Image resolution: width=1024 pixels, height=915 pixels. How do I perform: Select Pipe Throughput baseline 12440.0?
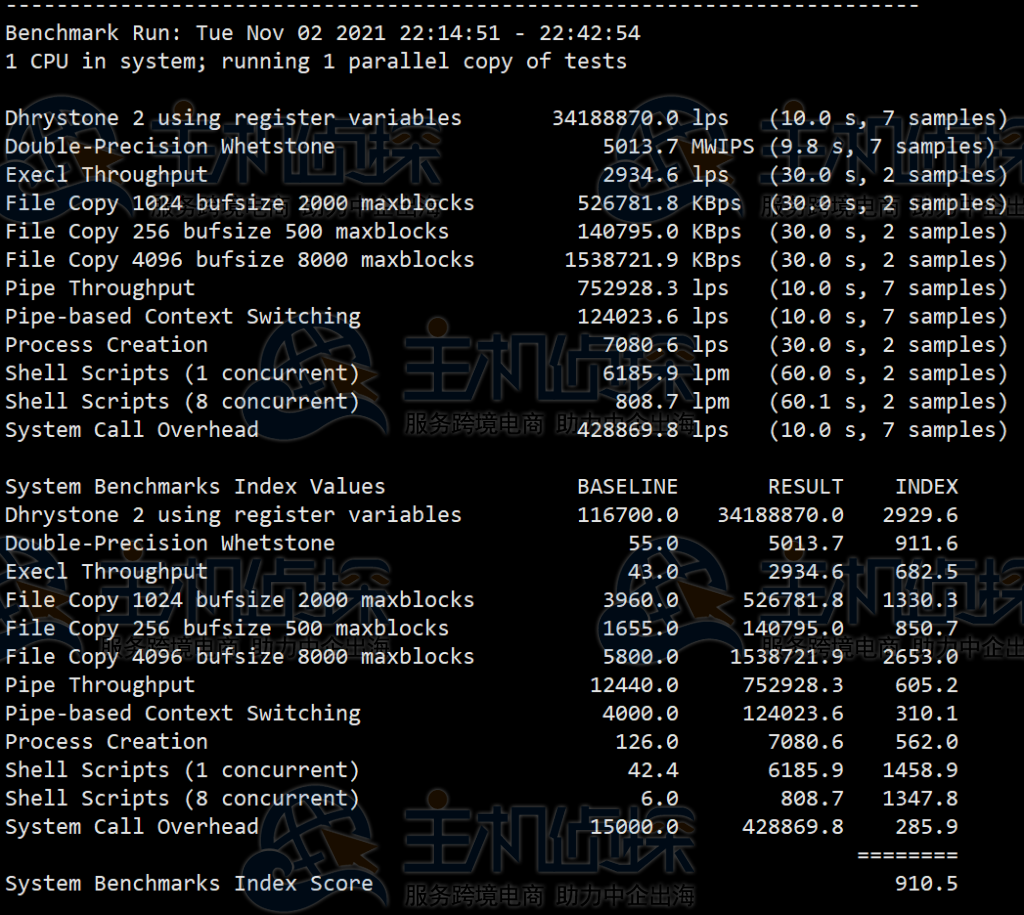coord(634,685)
